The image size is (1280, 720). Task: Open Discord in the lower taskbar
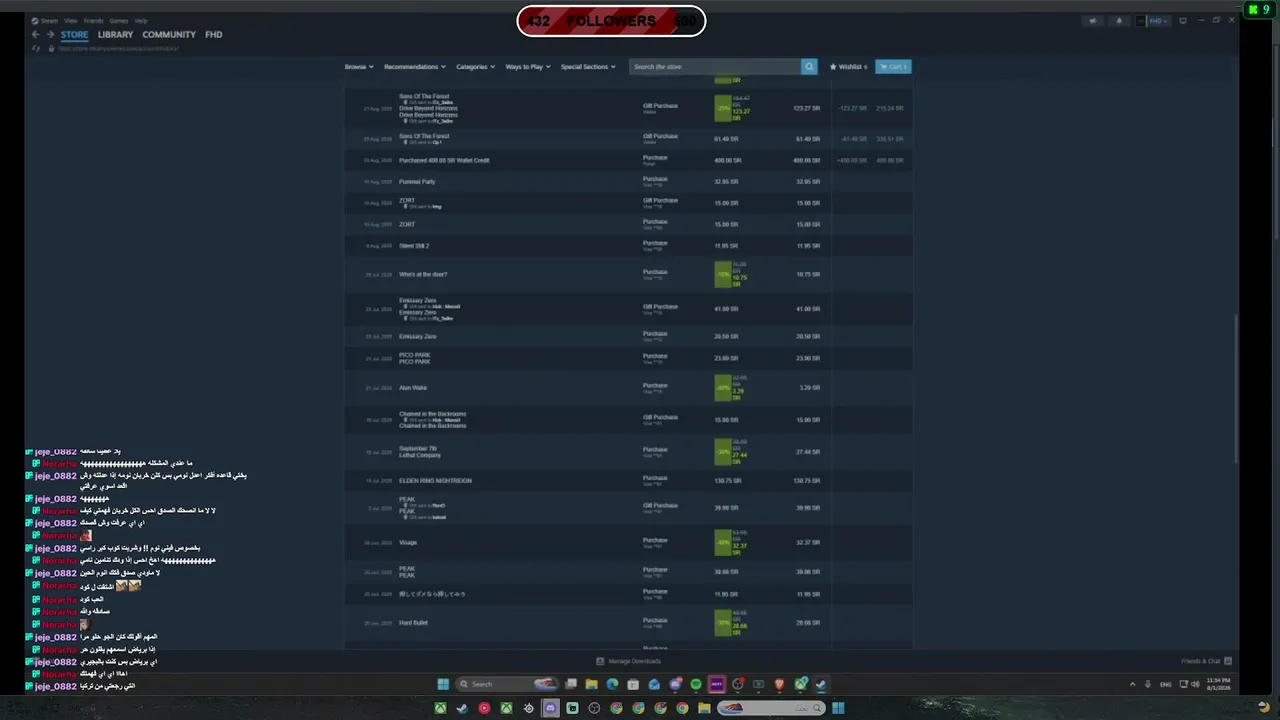click(x=550, y=708)
